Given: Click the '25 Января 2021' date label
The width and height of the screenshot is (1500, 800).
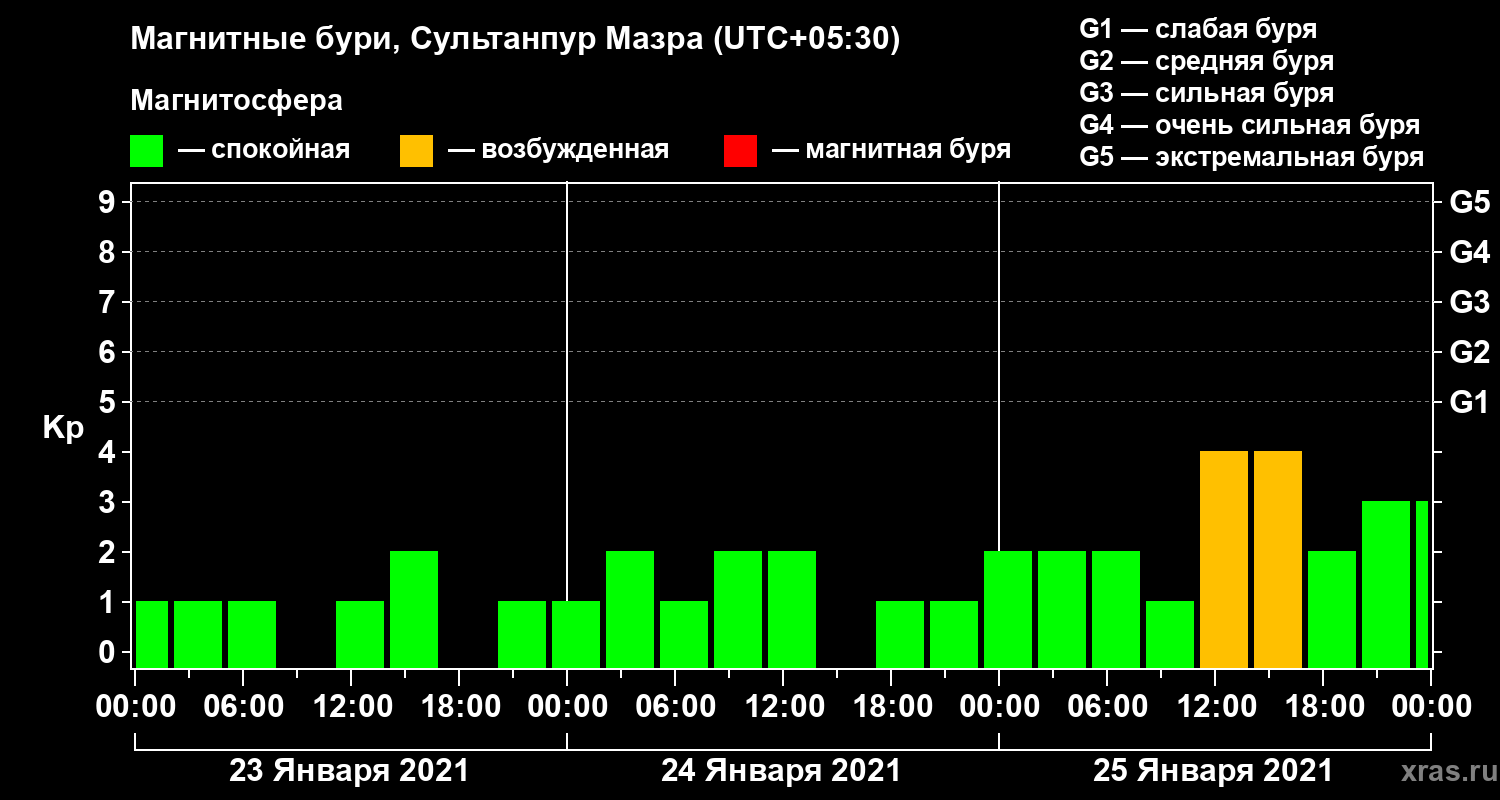Looking at the screenshot, I should pyautogui.click(x=1213, y=771).
